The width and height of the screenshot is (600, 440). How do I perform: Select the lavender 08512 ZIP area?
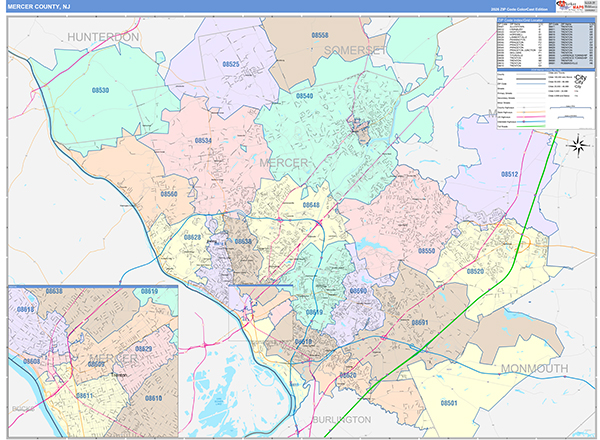click(x=510, y=173)
